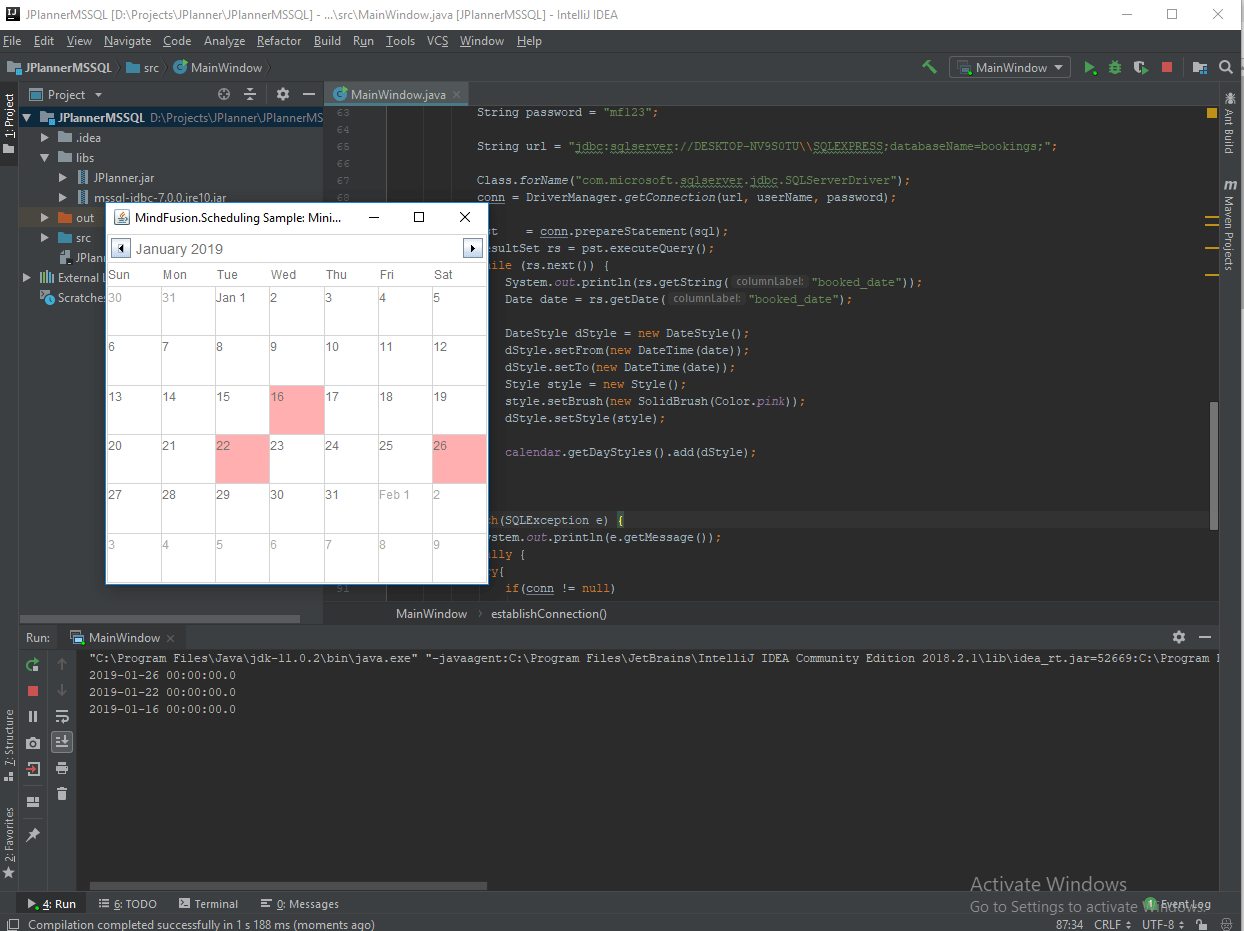The height and width of the screenshot is (931, 1244).
Task: Toggle the 1: Project side tab
Action: 9,123
